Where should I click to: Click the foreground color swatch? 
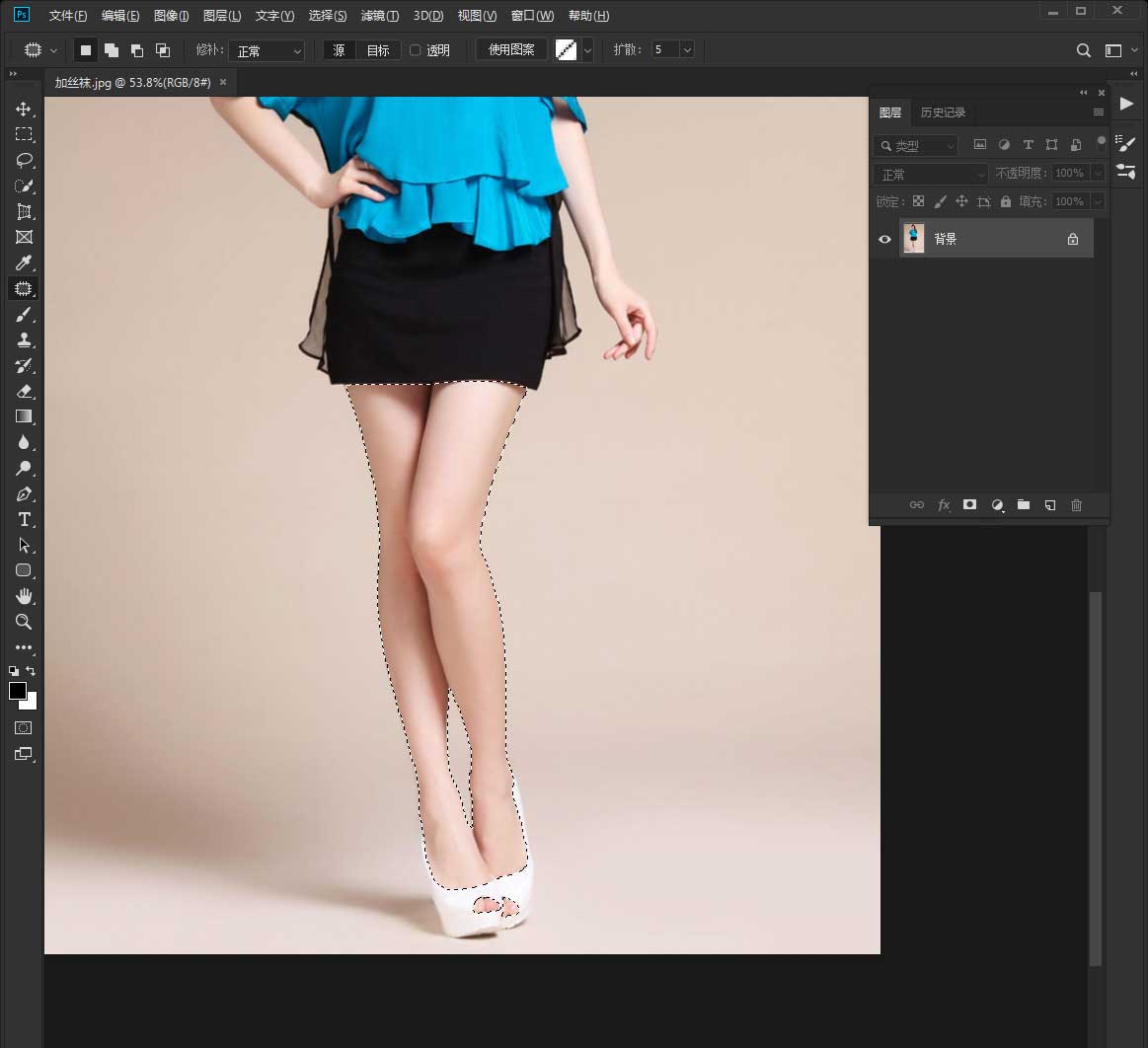(18, 691)
